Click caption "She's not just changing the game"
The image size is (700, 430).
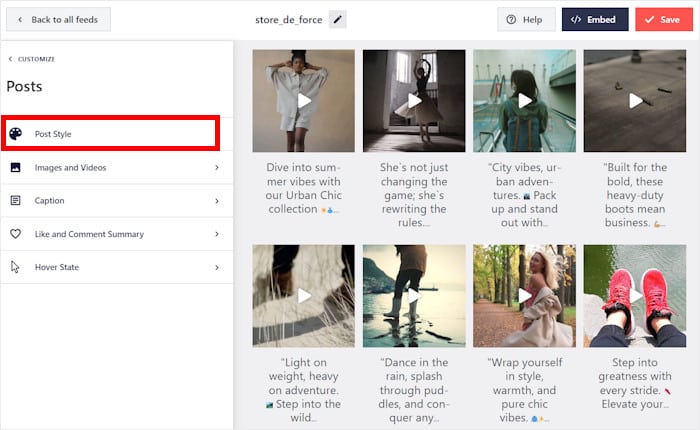point(414,195)
